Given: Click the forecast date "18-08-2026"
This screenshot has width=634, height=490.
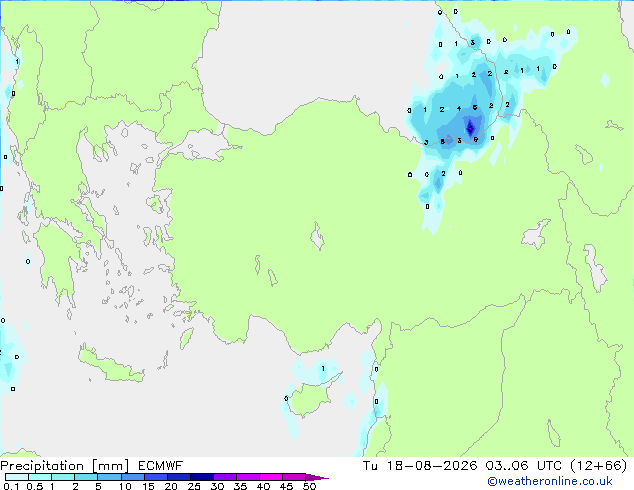Looking at the screenshot, I should point(431,466).
